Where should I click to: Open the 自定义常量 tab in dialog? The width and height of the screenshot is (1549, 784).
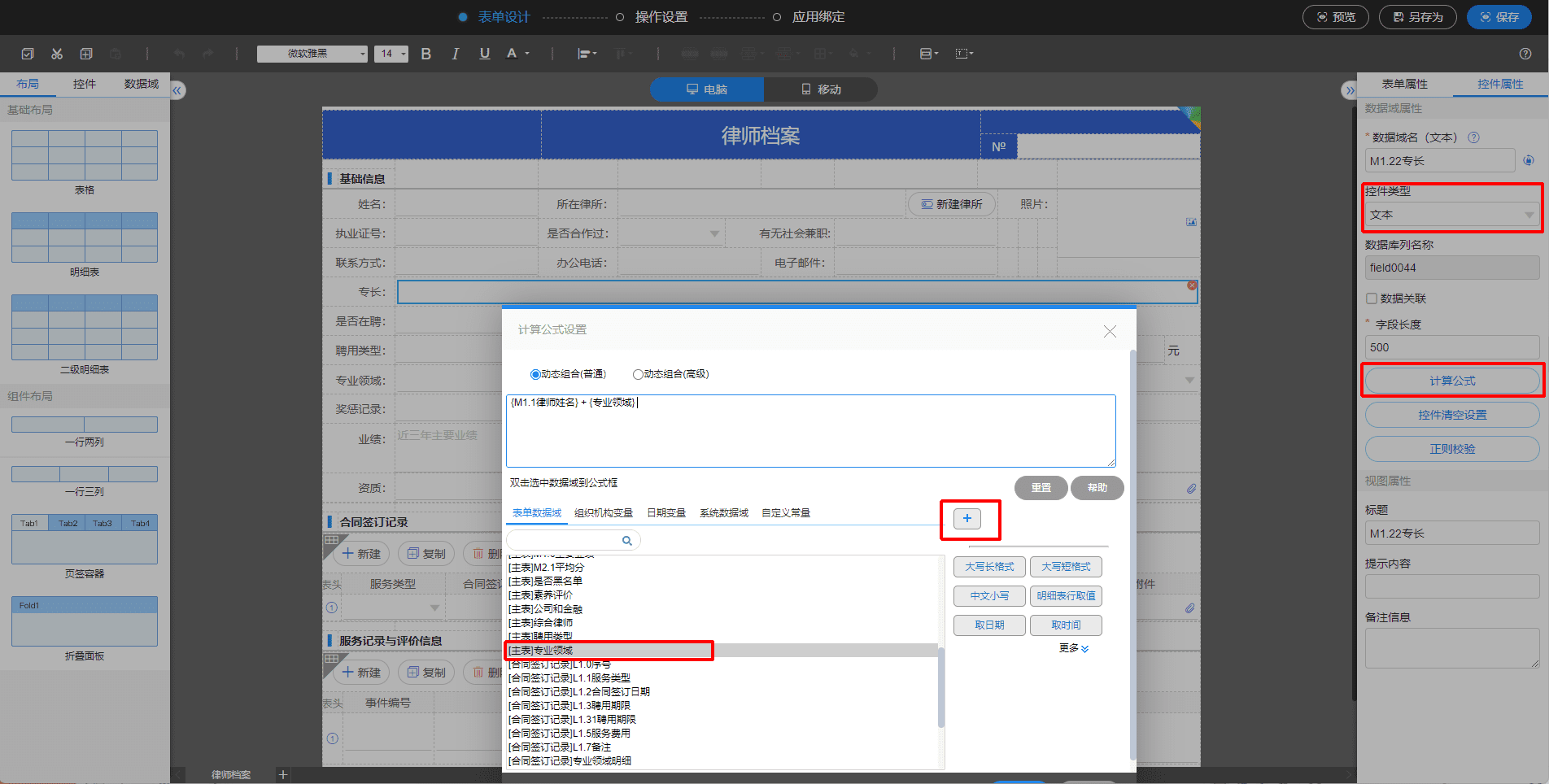(786, 513)
